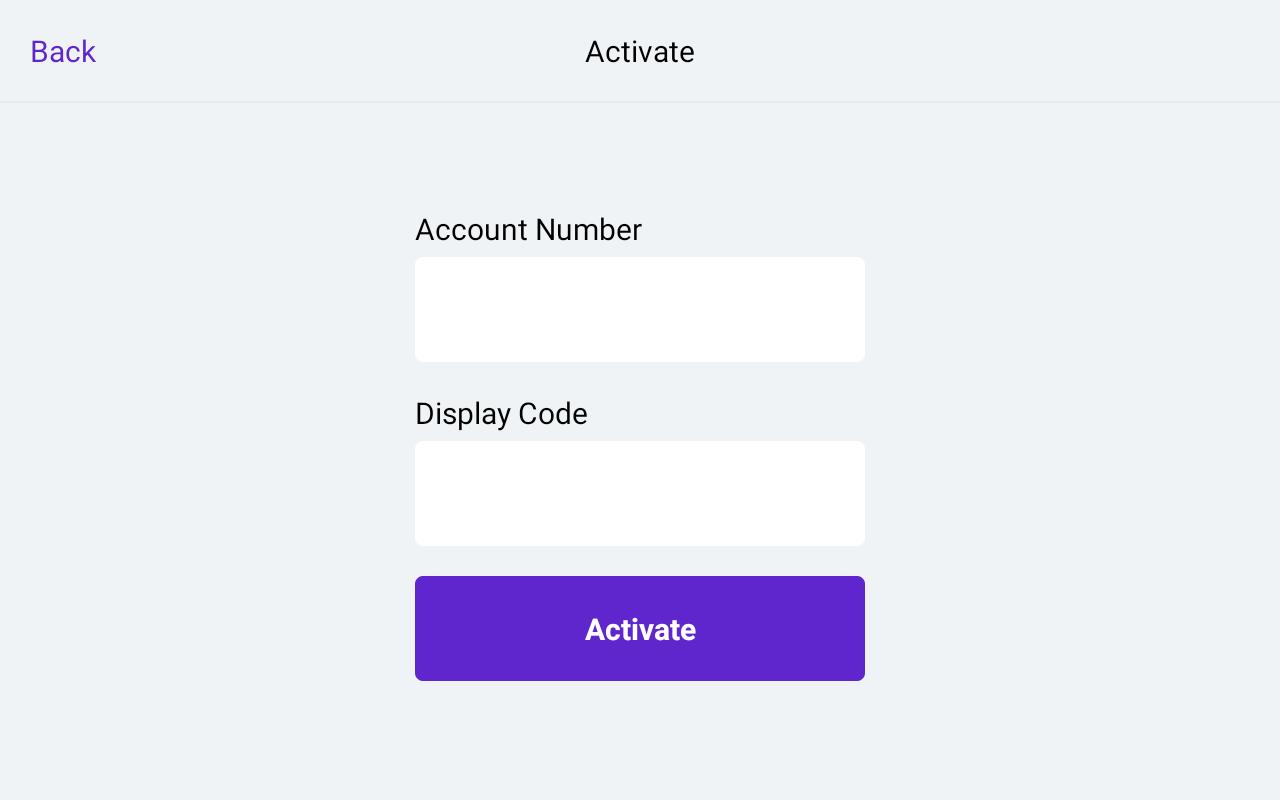Return to previous screen using Back
This screenshot has width=1280, height=800.
click(62, 51)
